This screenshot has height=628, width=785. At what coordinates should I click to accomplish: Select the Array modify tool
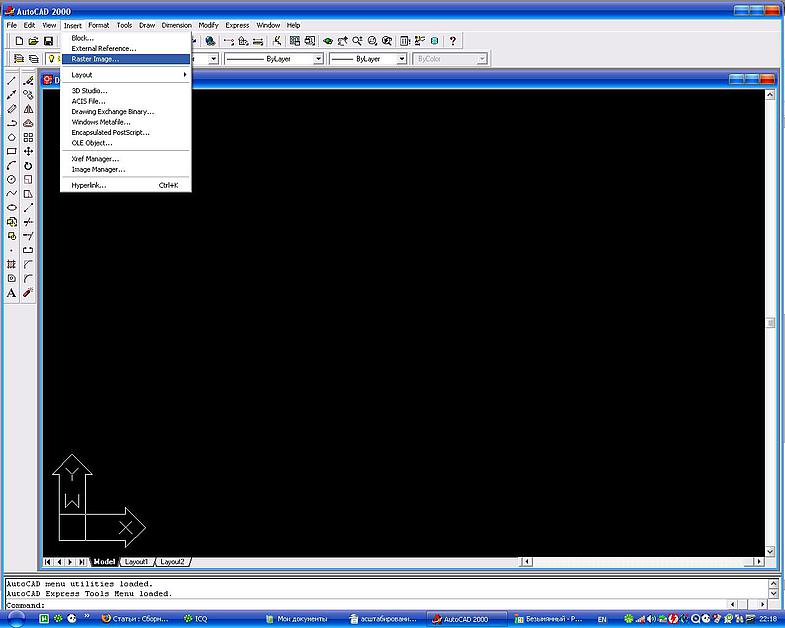29,137
